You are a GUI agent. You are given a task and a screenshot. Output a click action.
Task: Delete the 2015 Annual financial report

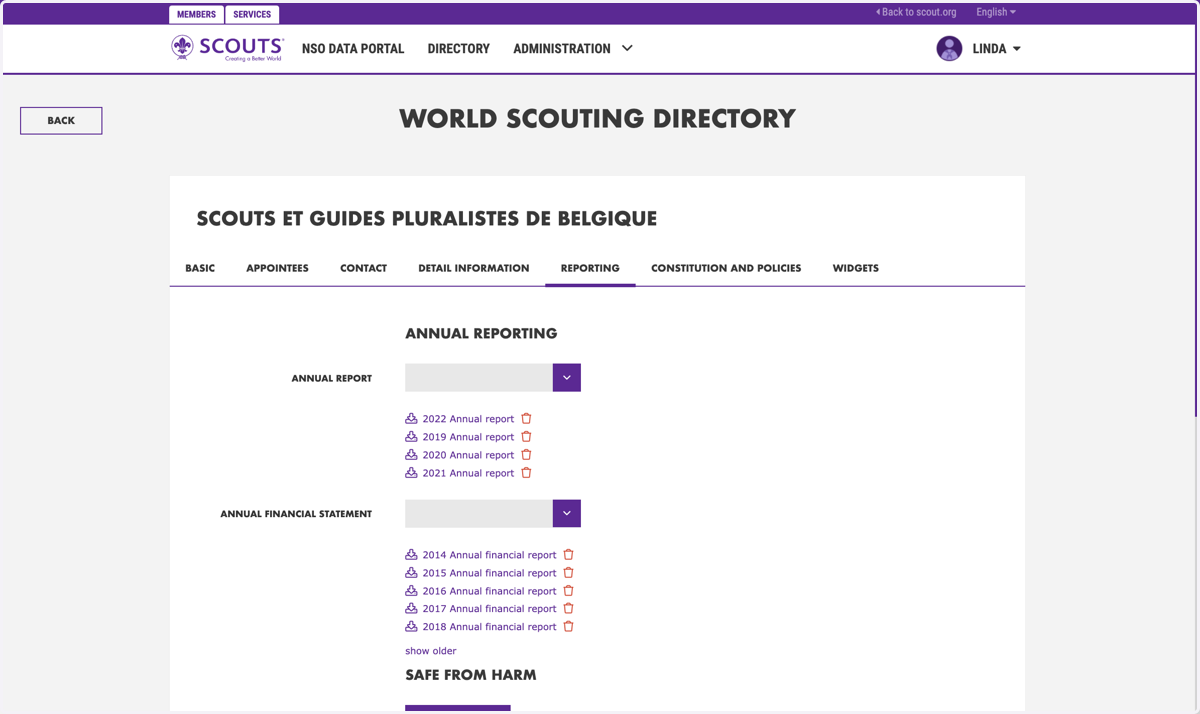[568, 573]
